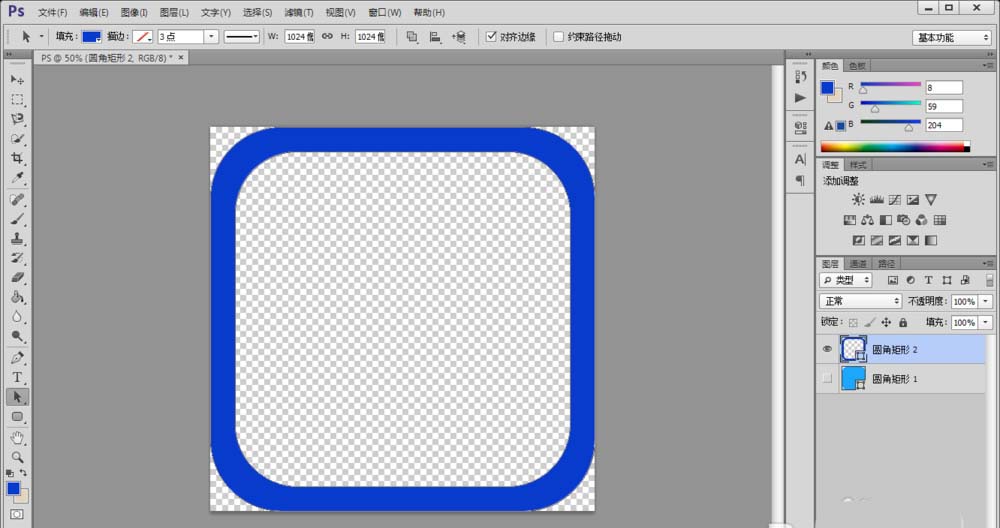Select the Crop tool
1000x528 pixels.
coord(17,158)
